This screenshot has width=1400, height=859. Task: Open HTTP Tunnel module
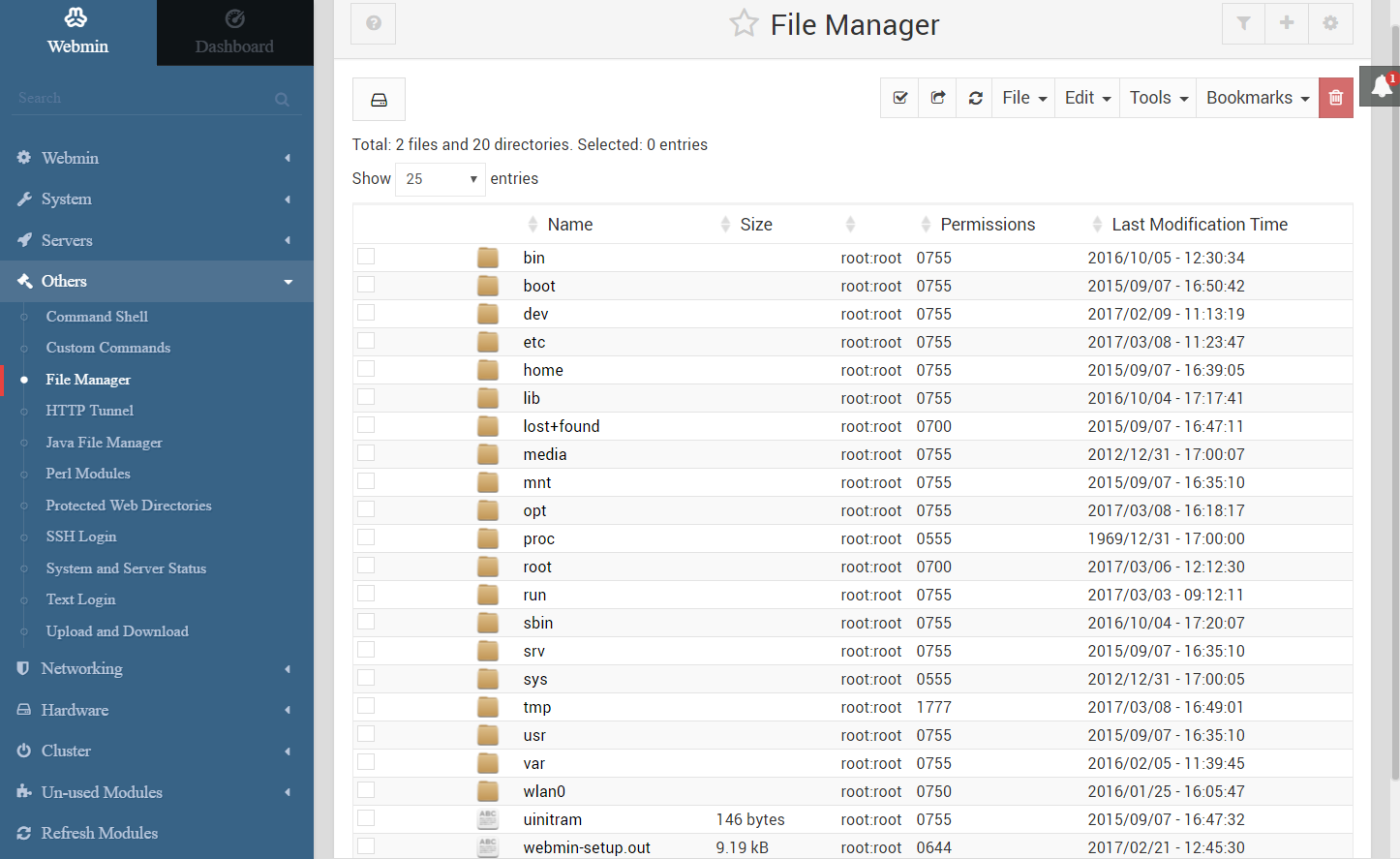coord(90,411)
